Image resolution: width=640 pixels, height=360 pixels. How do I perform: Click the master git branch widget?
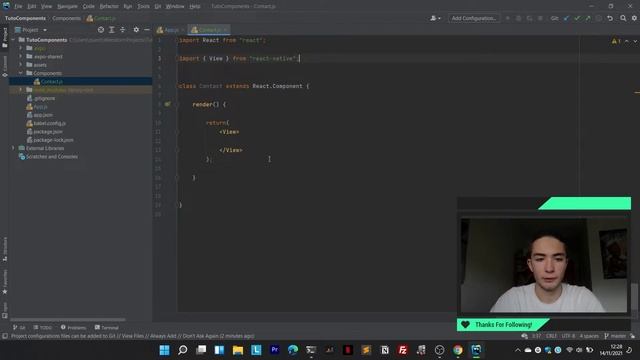[x=616, y=336]
